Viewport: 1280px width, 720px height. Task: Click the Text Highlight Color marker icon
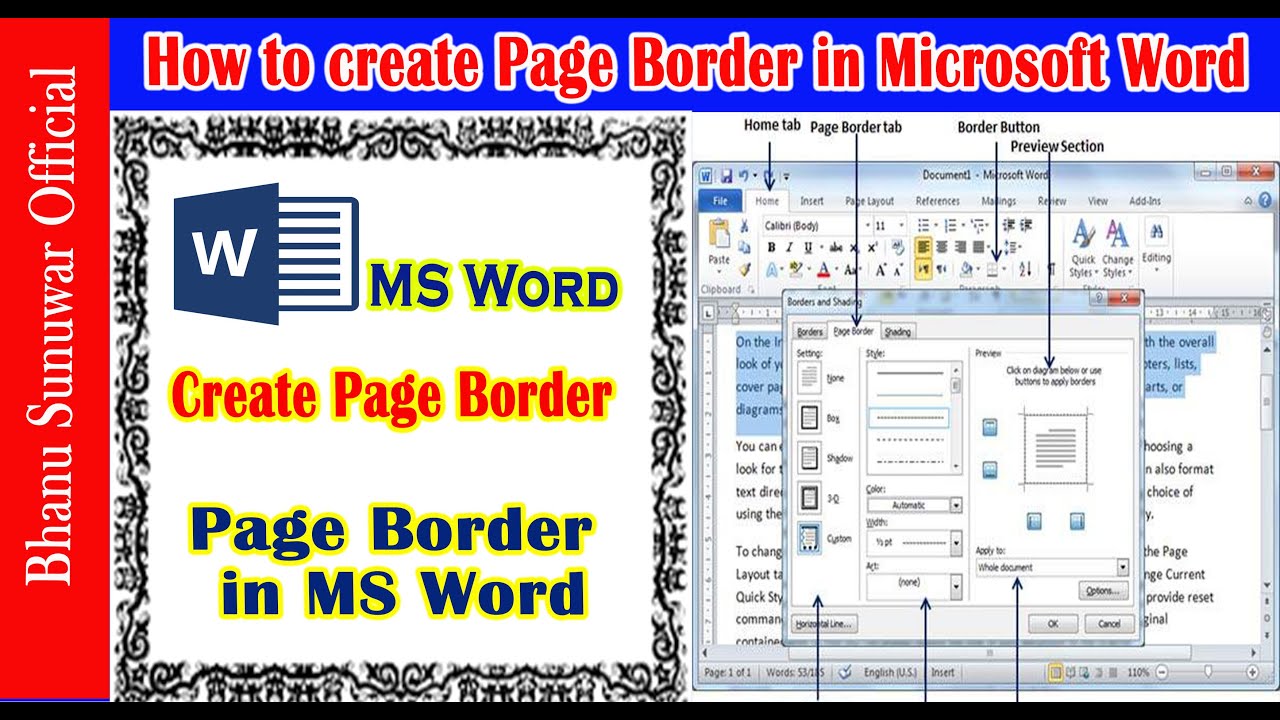point(796,269)
